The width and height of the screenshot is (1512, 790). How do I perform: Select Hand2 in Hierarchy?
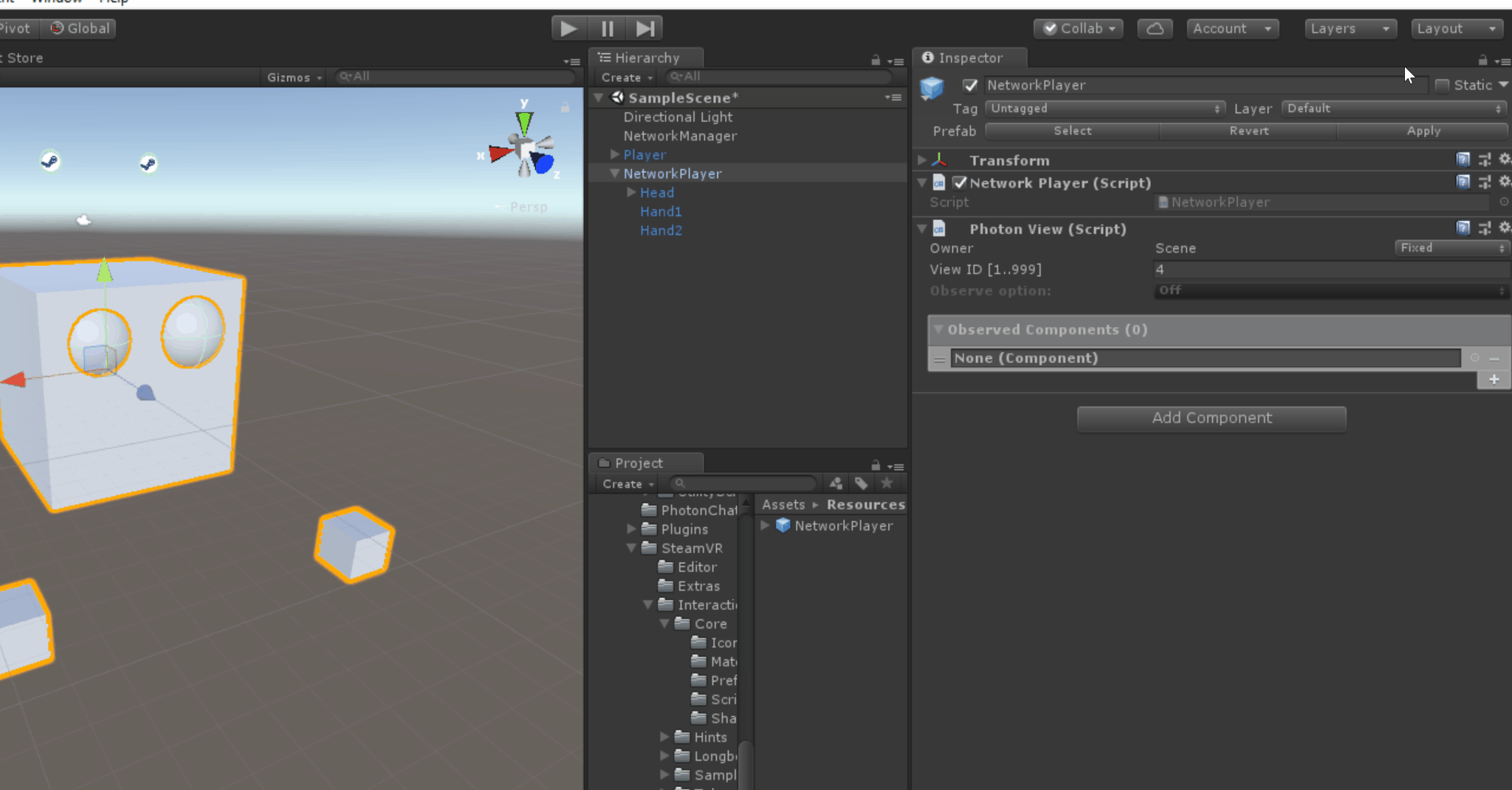pos(661,230)
